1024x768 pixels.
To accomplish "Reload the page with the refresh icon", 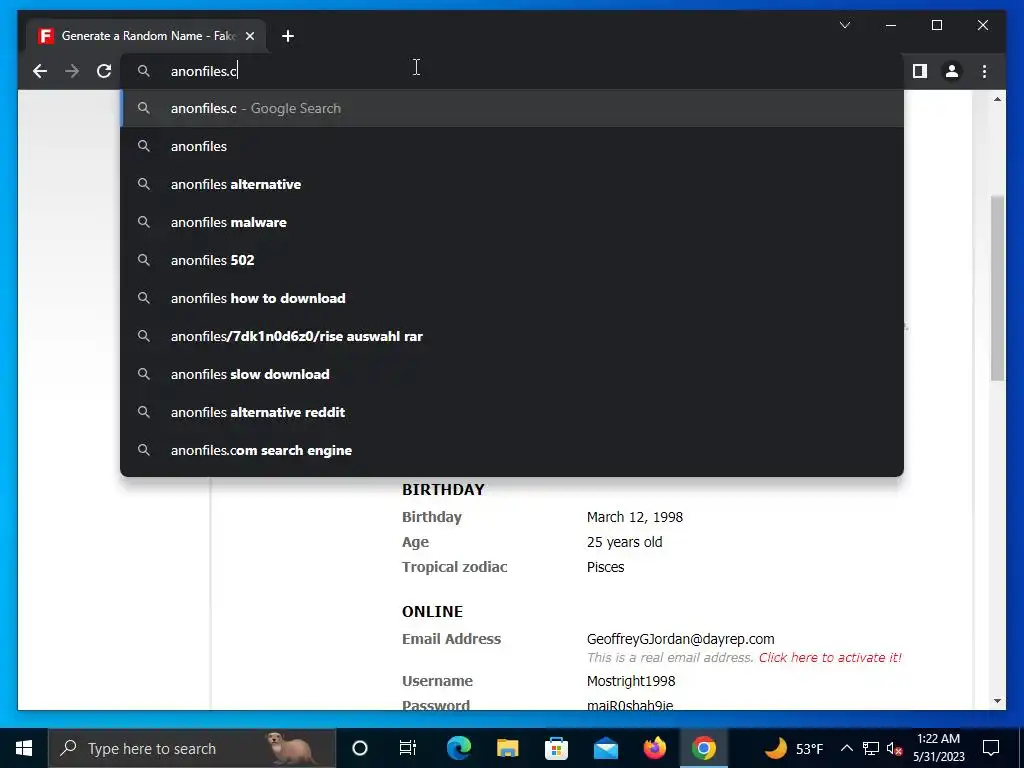I will (x=104, y=71).
